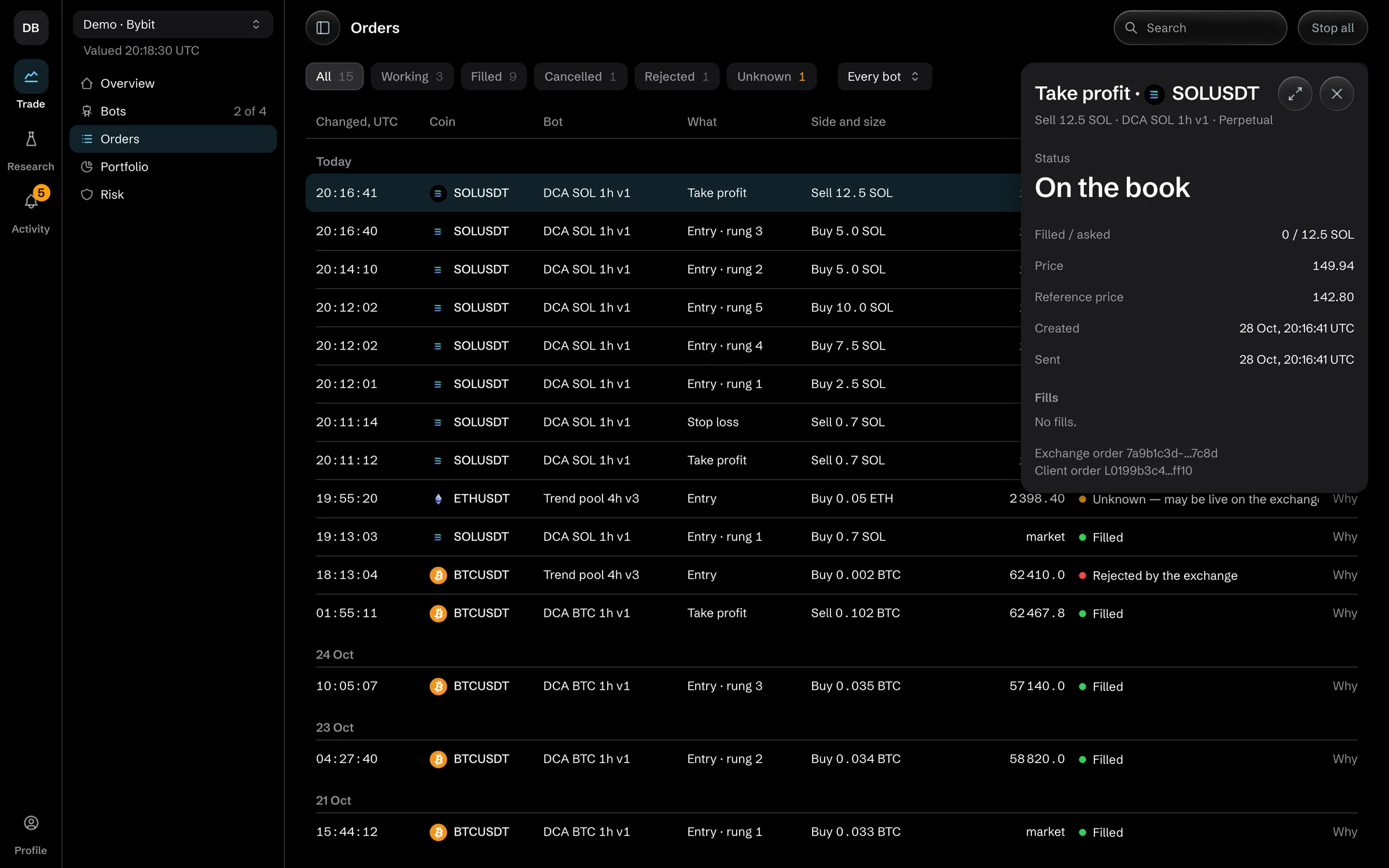The height and width of the screenshot is (868, 1389).
Task: Open Activity notifications bell icon
Action: pos(31,201)
